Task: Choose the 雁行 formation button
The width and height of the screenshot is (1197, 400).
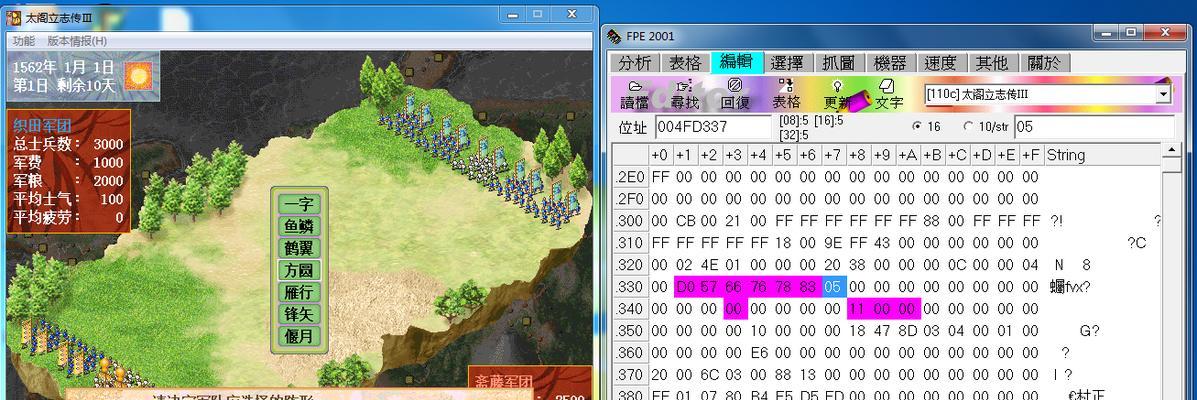Action: [x=299, y=292]
